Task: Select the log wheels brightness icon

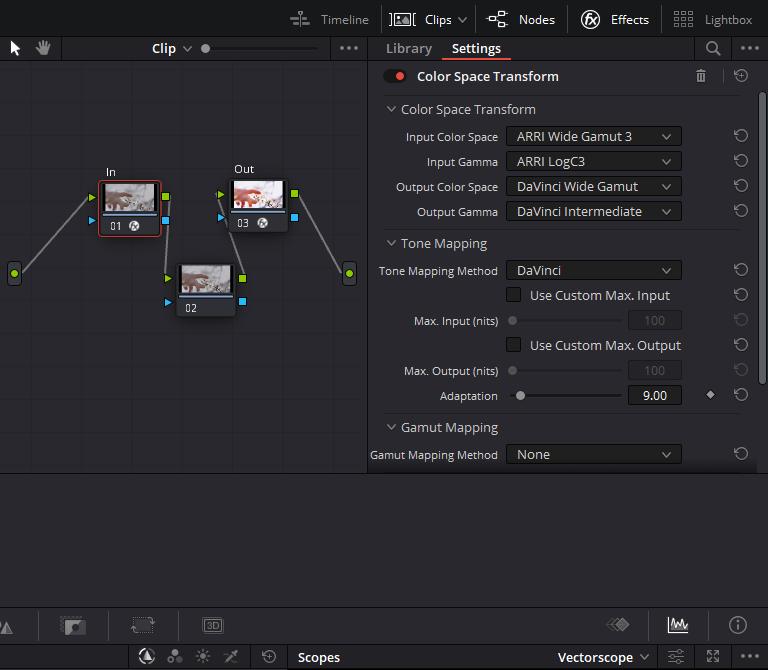Action: (x=203, y=656)
